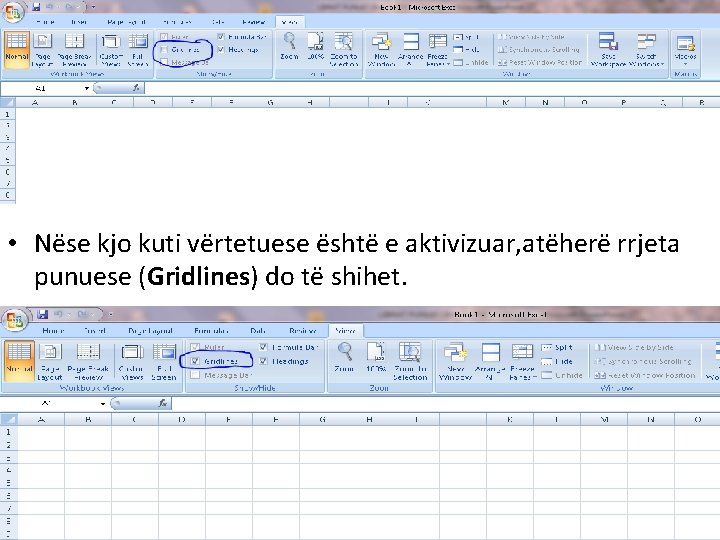This screenshot has height=540, width=720.
Task: Click Save Workspace in the top Excel ribbon
Action: 608,50
